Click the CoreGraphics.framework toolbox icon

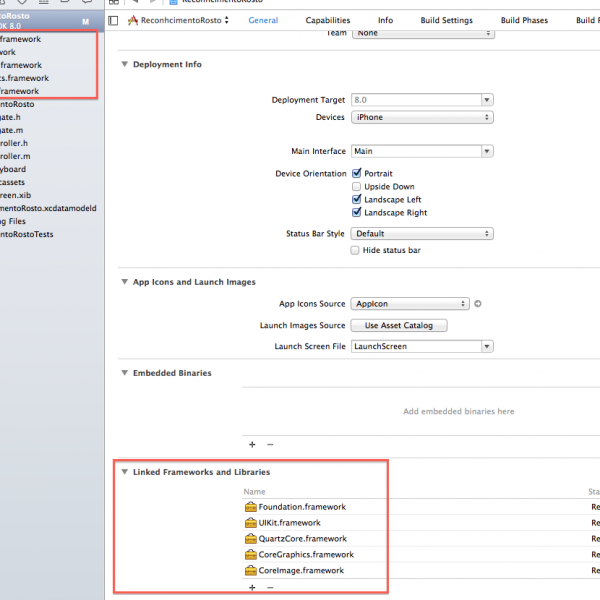[x=251, y=554]
